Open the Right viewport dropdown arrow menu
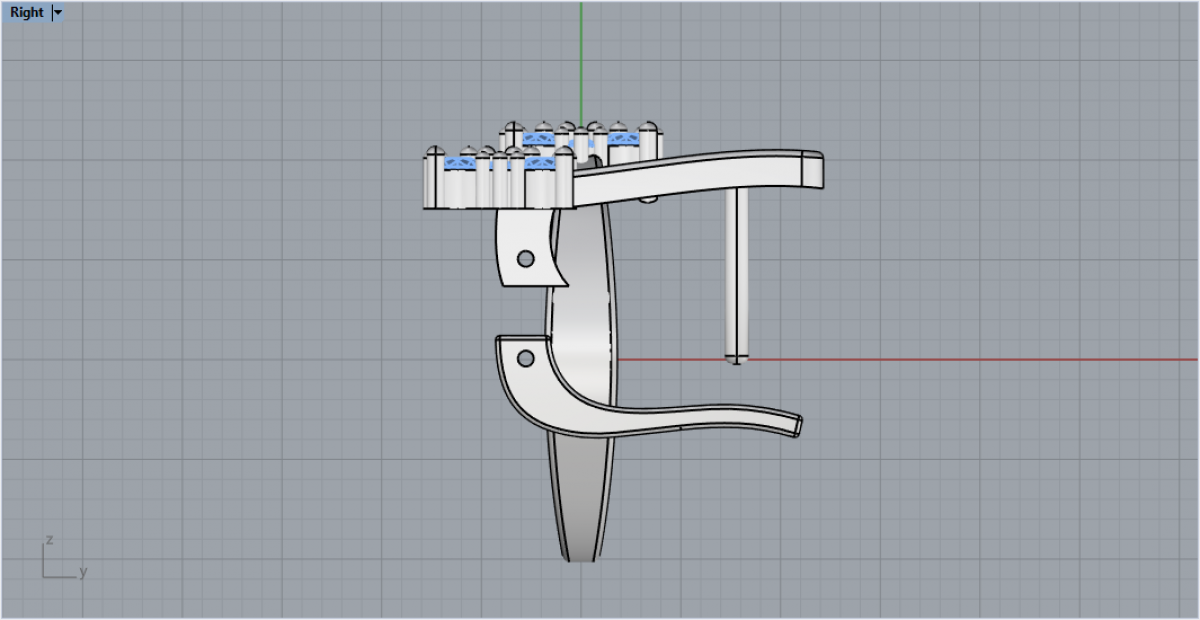Viewport: 1200px width, 620px height. click(x=57, y=13)
